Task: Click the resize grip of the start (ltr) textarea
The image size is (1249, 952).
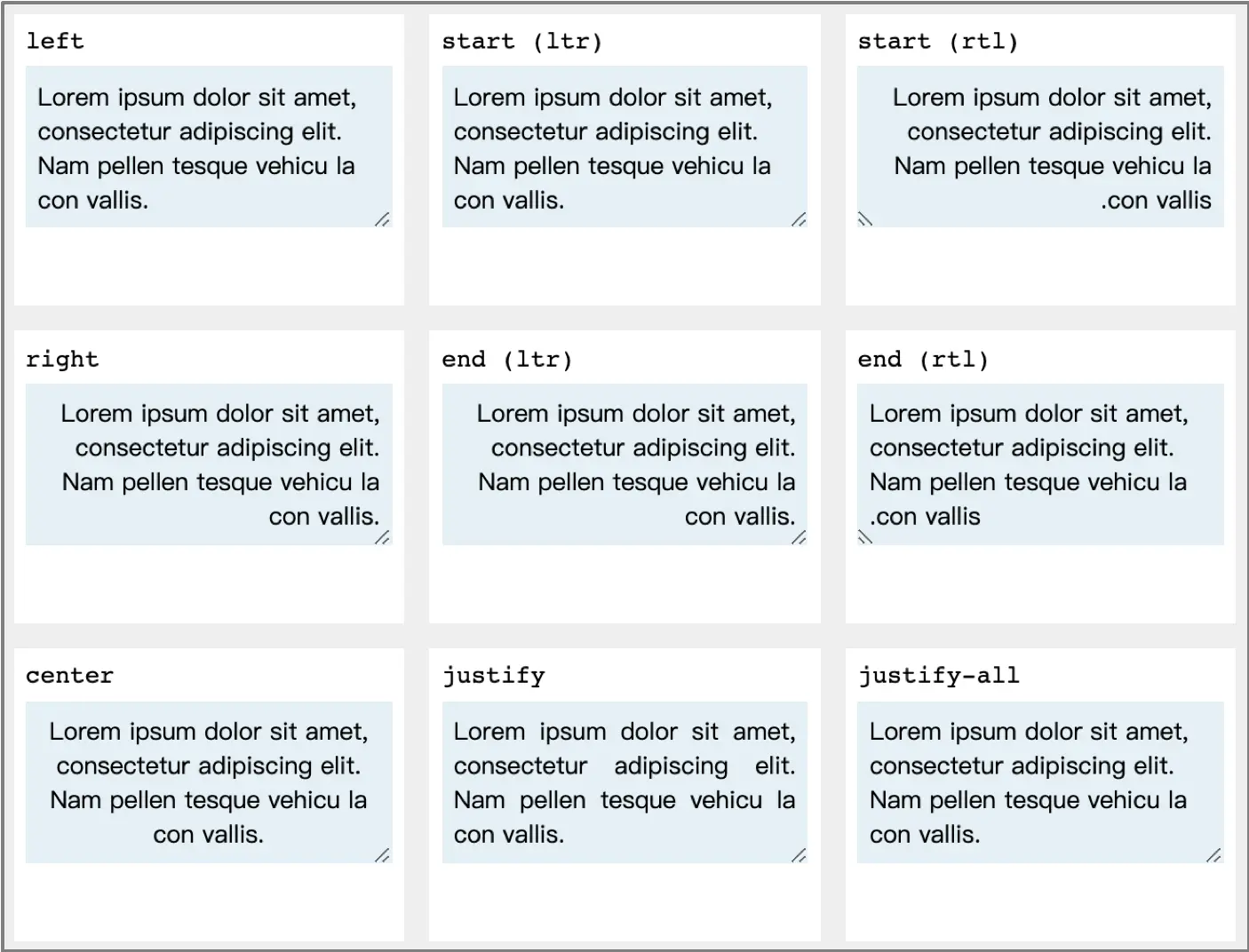Action: point(799,220)
